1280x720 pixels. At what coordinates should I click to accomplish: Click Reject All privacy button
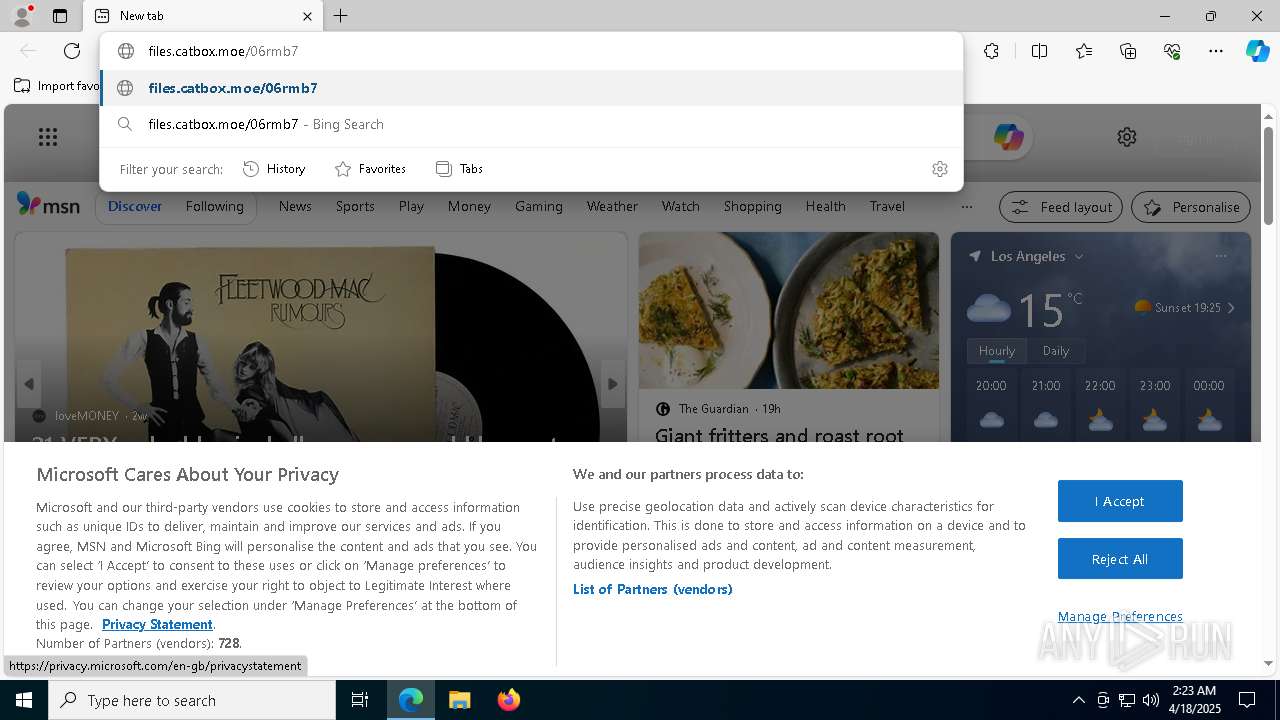coord(1120,559)
